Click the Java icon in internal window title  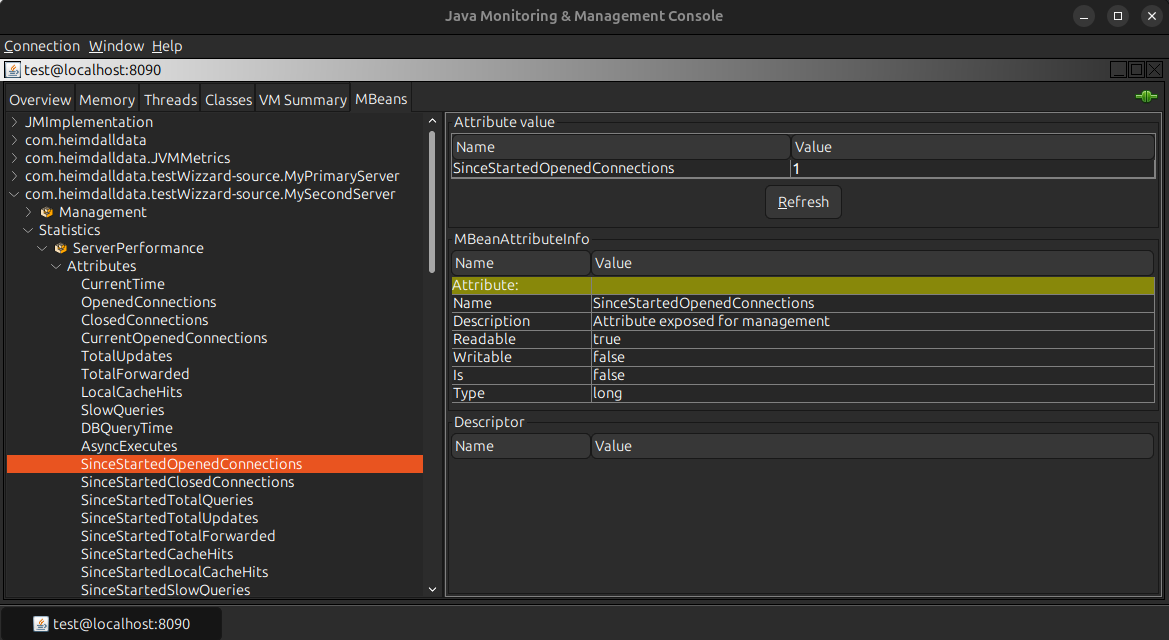tap(13, 70)
